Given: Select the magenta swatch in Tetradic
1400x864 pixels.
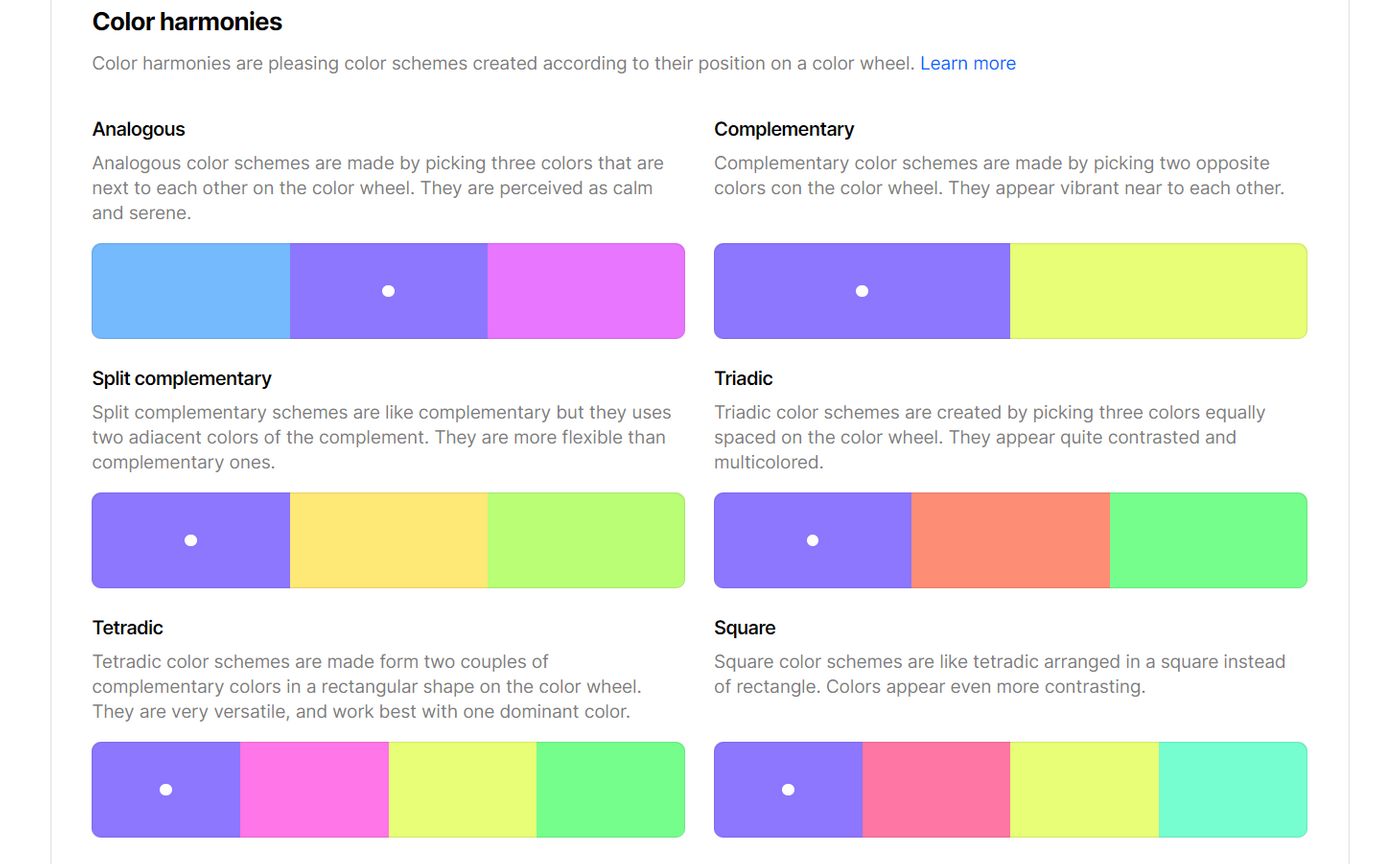Looking at the screenshot, I should click(x=314, y=789).
